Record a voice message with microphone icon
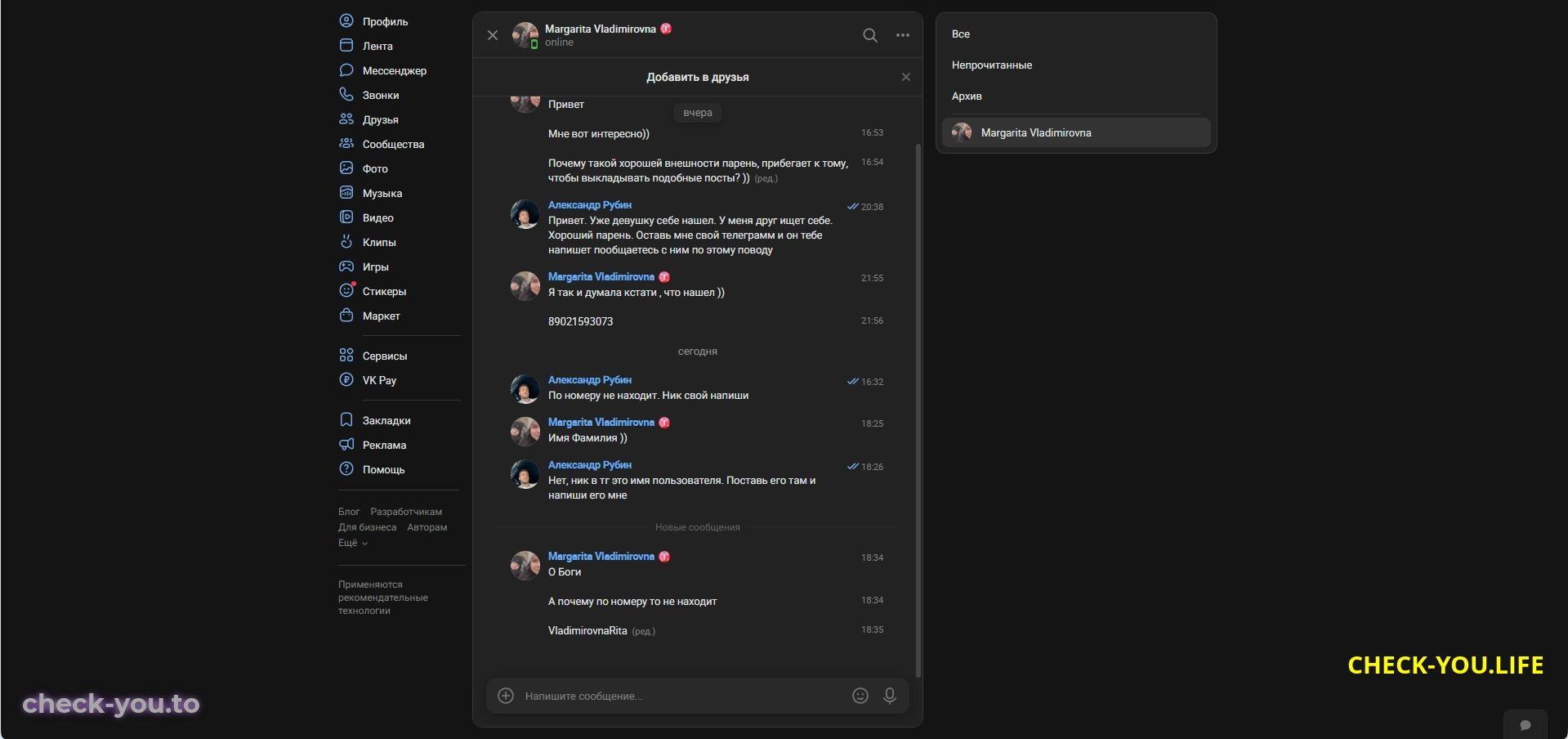 [x=890, y=696]
